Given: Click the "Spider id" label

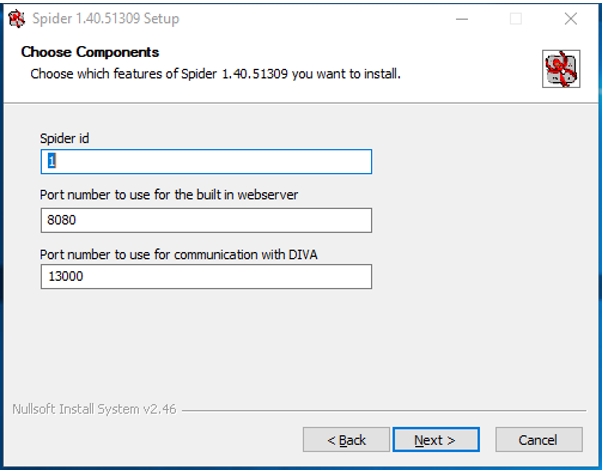Looking at the screenshot, I should click(x=65, y=138).
